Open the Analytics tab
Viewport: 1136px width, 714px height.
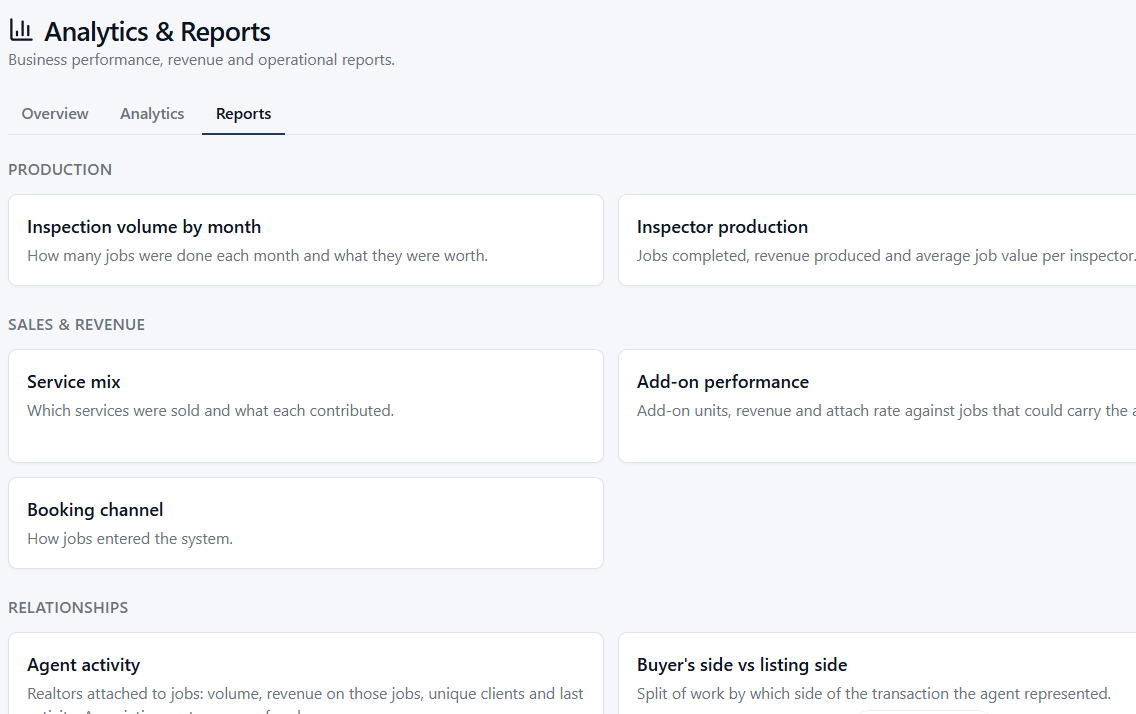[152, 114]
